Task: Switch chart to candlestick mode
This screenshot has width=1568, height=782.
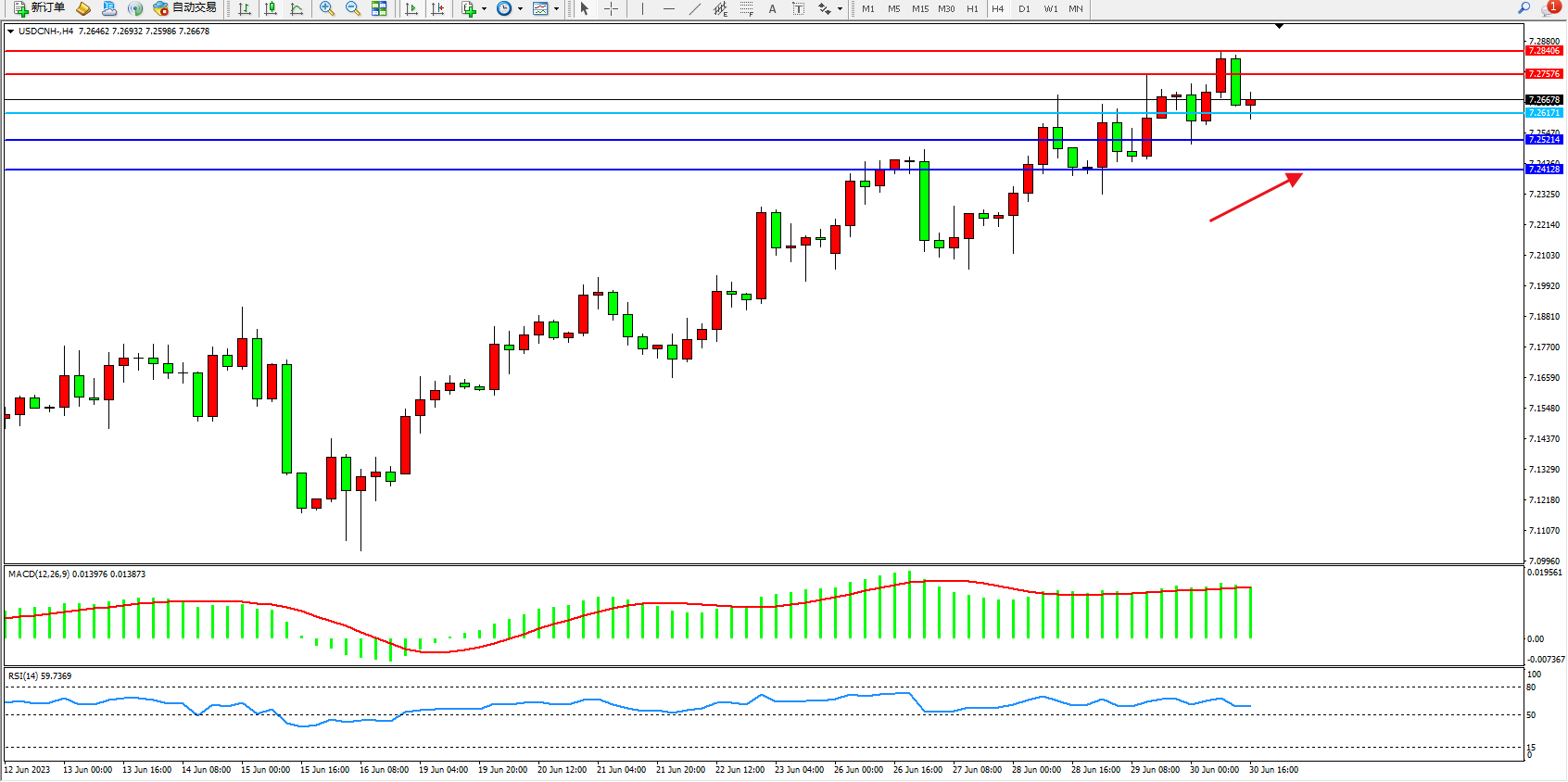Action: coord(271,8)
